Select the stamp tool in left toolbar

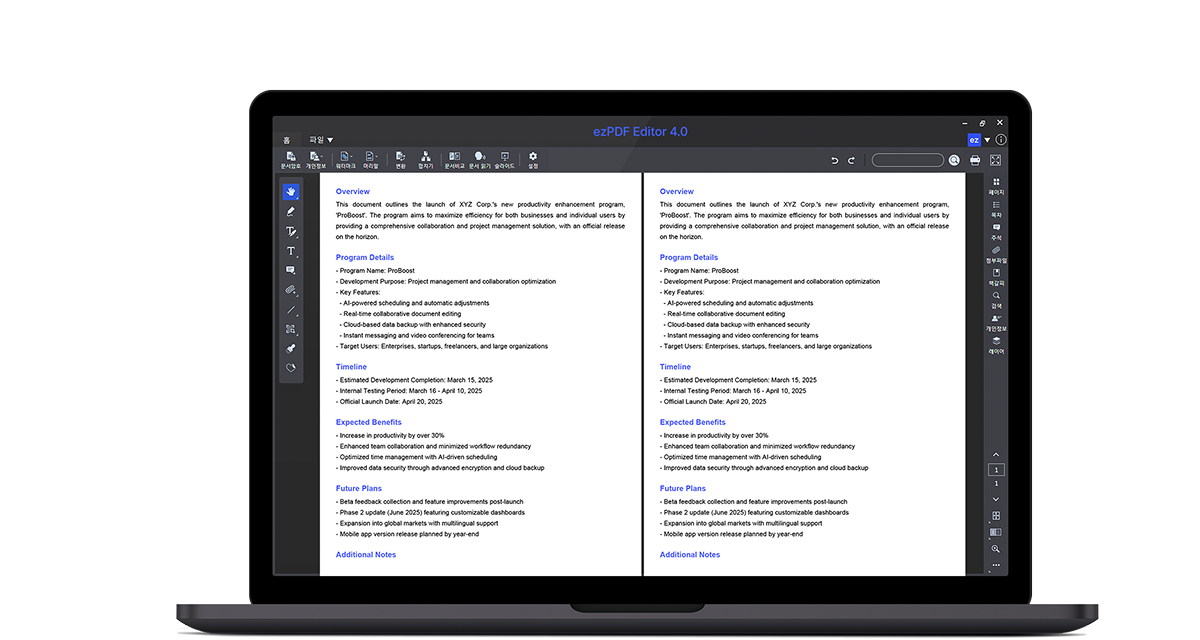pyautogui.click(x=291, y=349)
